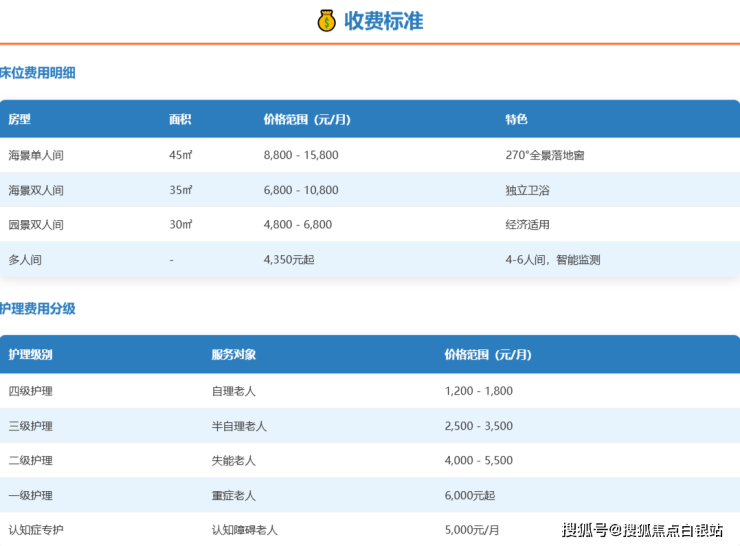Image resolution: width=740 pixels, height=546 pixels.
Task: Select the 海景双人间 row label
Action: point(36,190)
